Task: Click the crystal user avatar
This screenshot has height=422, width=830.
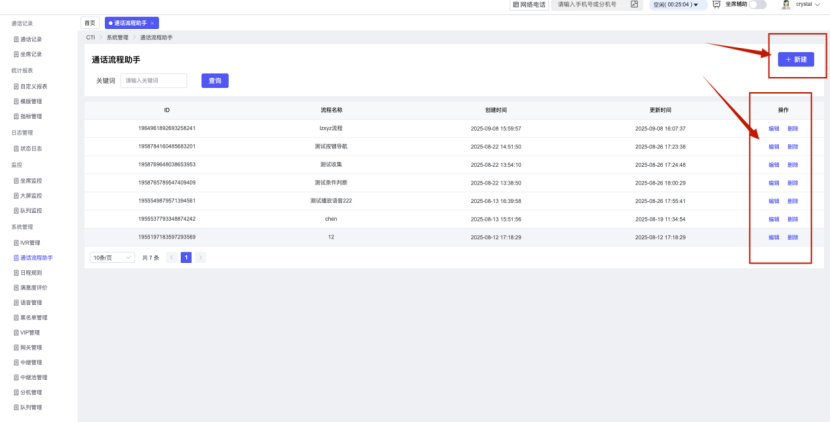Action: [786, 5]
